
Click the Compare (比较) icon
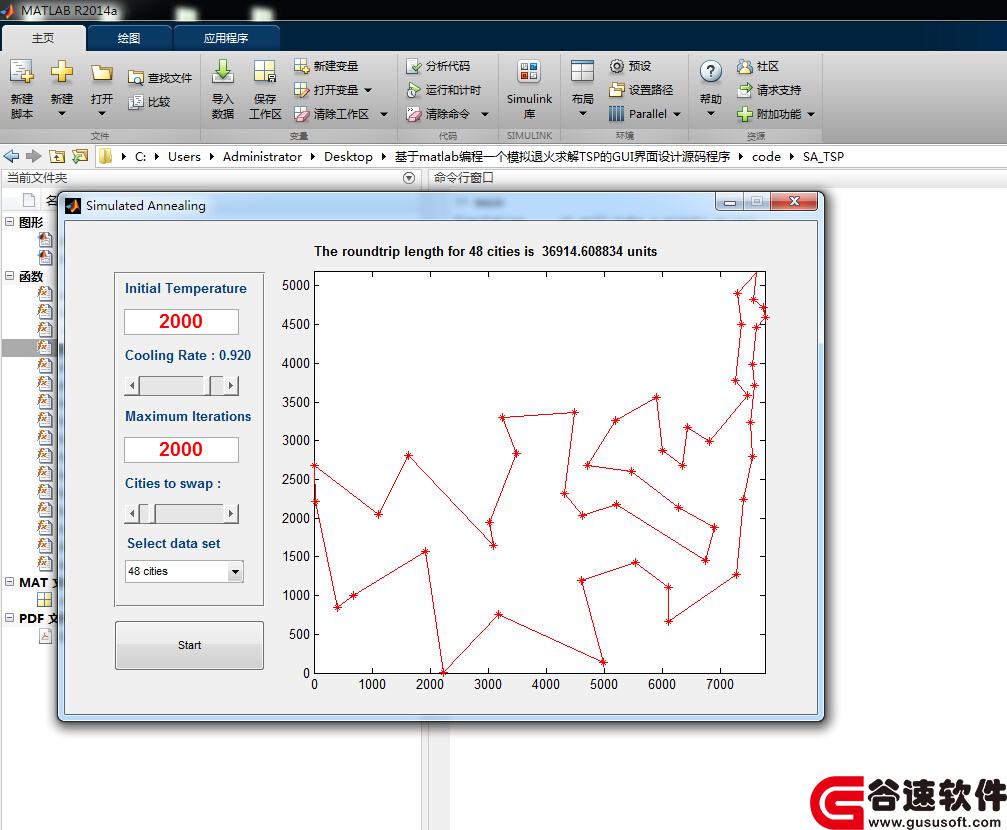(x=136, y=102)
